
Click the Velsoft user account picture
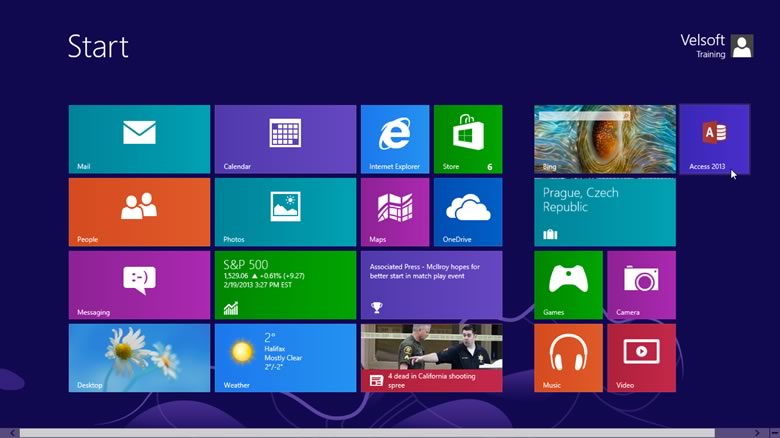coord(742,46)
